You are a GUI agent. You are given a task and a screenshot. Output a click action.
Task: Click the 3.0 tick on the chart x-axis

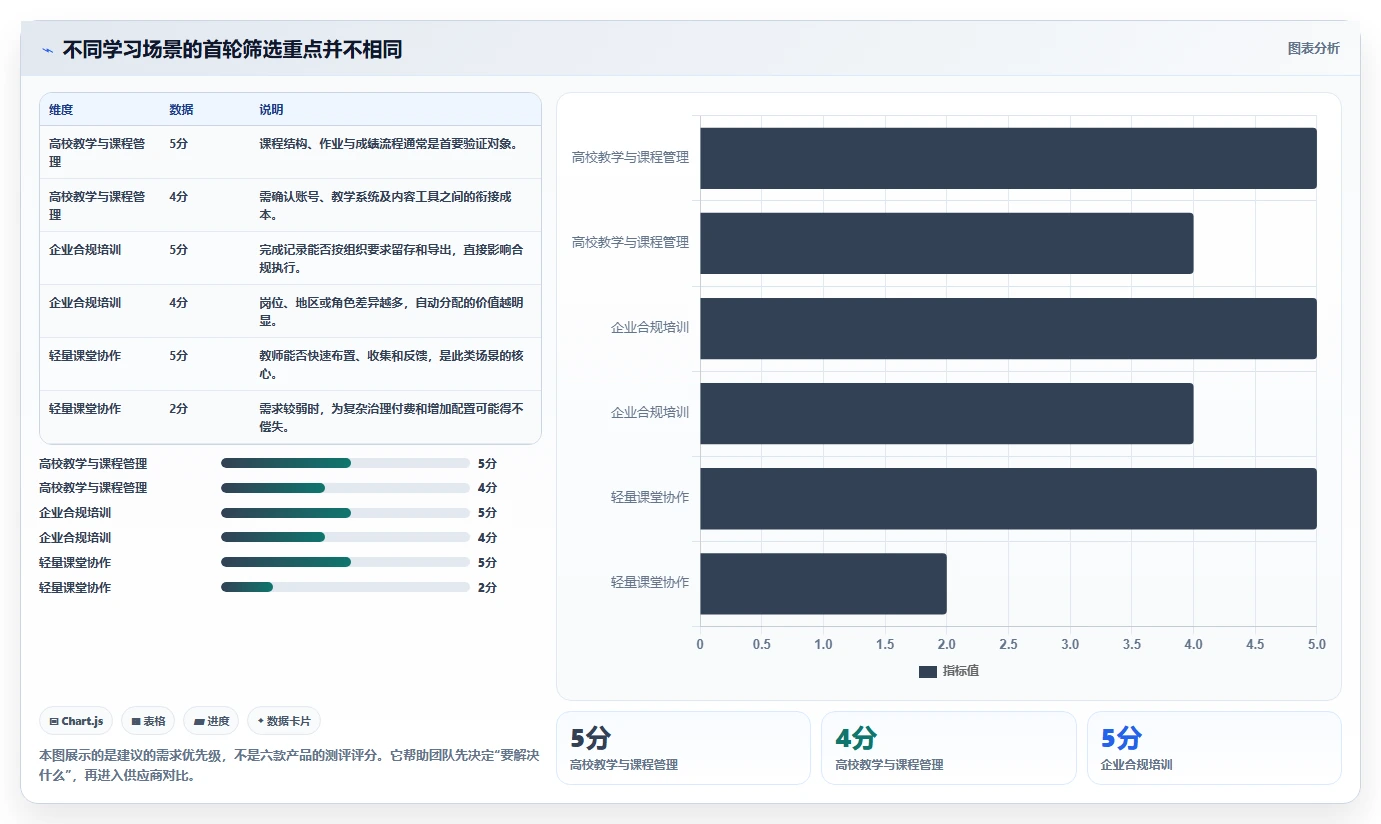click(x=1070, y=645)
